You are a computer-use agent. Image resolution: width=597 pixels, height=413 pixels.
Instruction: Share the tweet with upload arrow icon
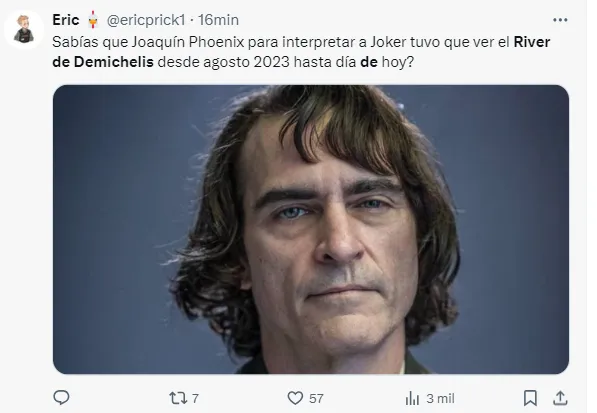[560, 398]
